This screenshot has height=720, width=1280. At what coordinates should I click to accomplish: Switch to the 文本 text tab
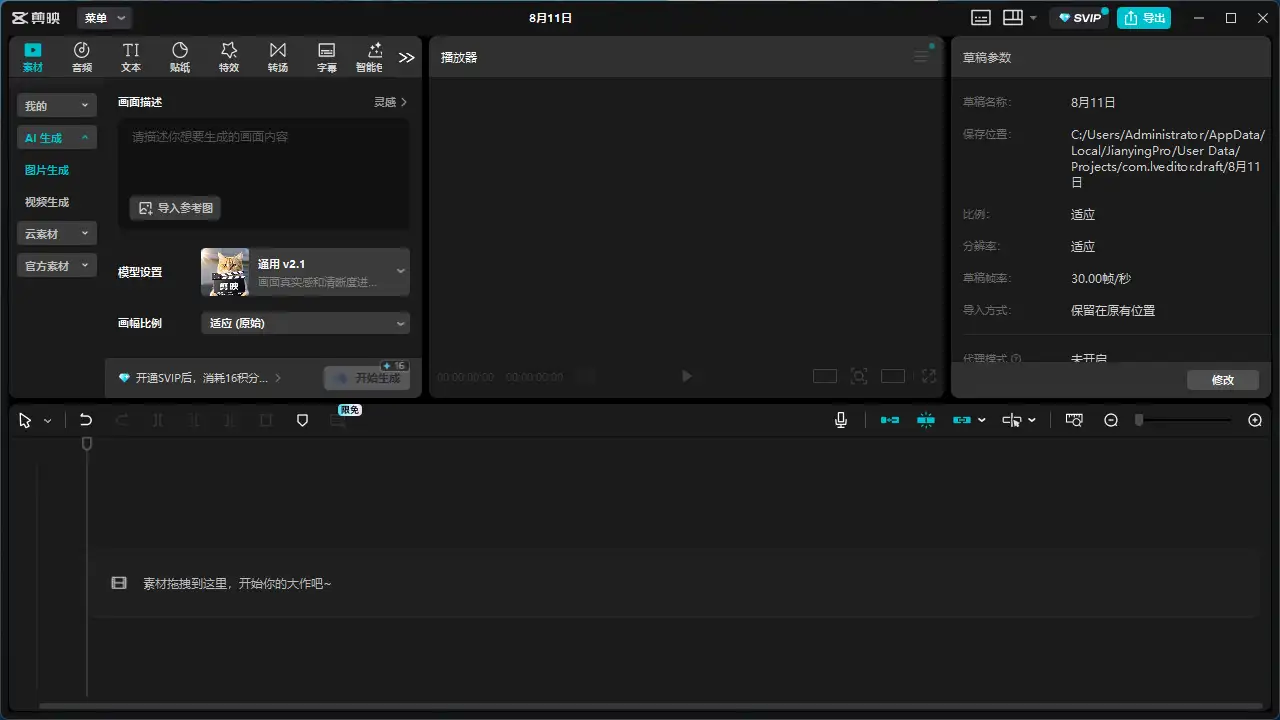pos(131,57)
